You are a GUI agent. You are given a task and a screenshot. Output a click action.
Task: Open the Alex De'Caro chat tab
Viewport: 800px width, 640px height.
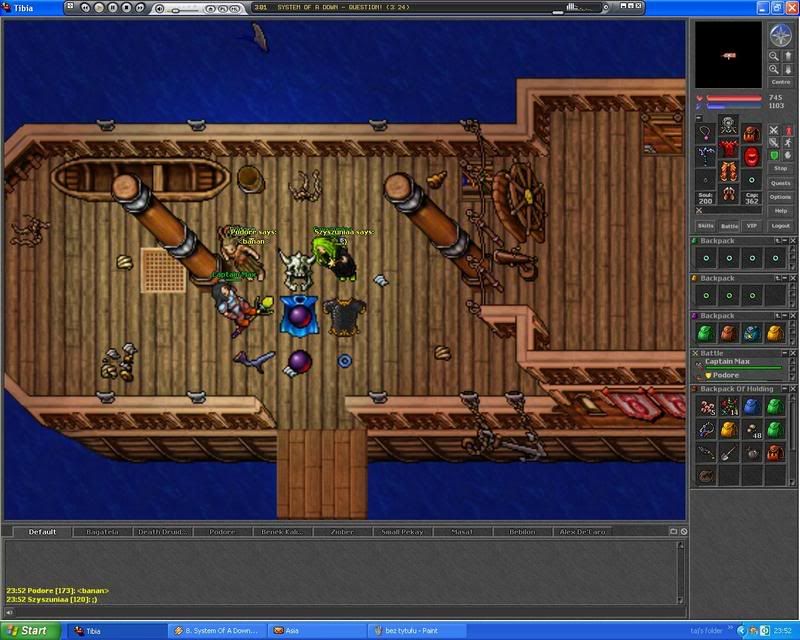tap(583, 532)
